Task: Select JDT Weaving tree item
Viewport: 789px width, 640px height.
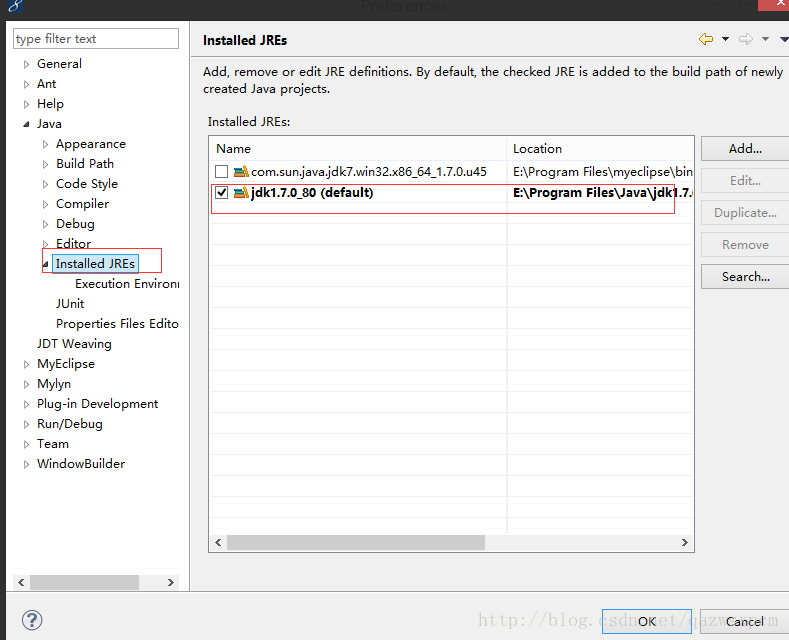Action: 74,344
